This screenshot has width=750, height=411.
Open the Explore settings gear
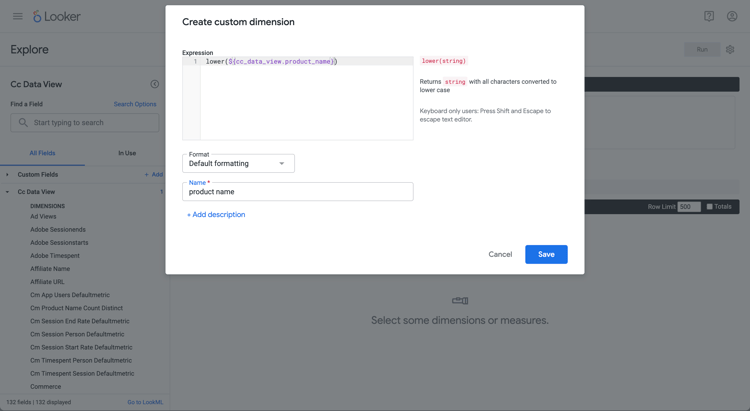click(x=730, y=49)
